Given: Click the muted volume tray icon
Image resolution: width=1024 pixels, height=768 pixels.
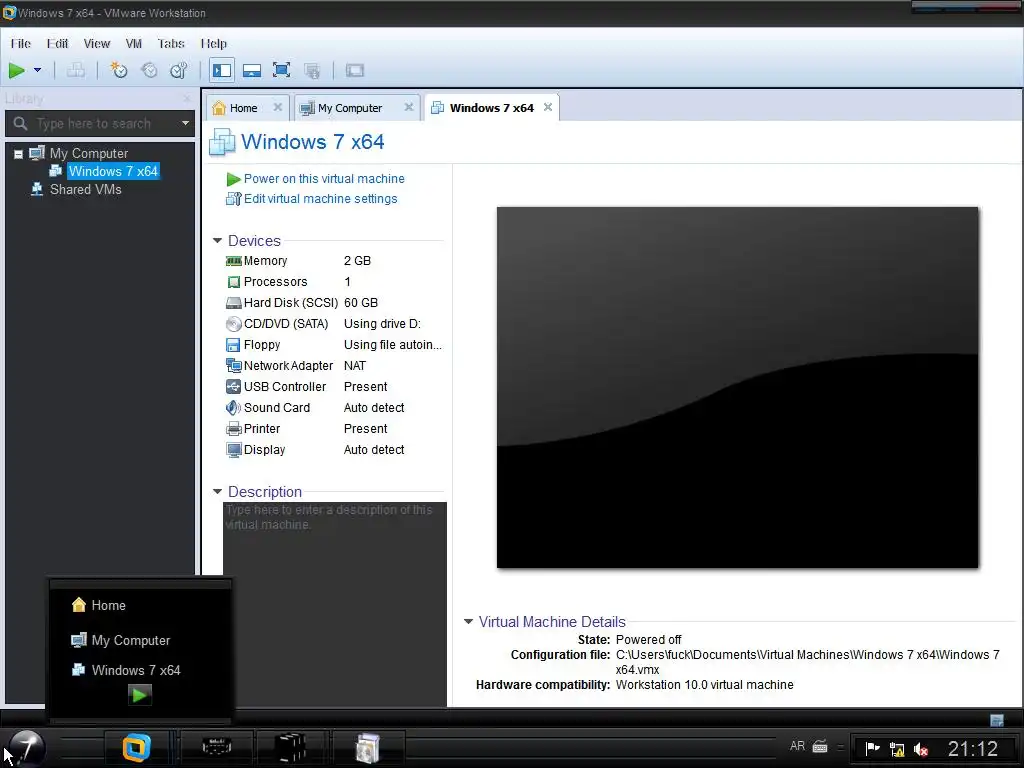Looking at the screenshot, I should point(921,749).
